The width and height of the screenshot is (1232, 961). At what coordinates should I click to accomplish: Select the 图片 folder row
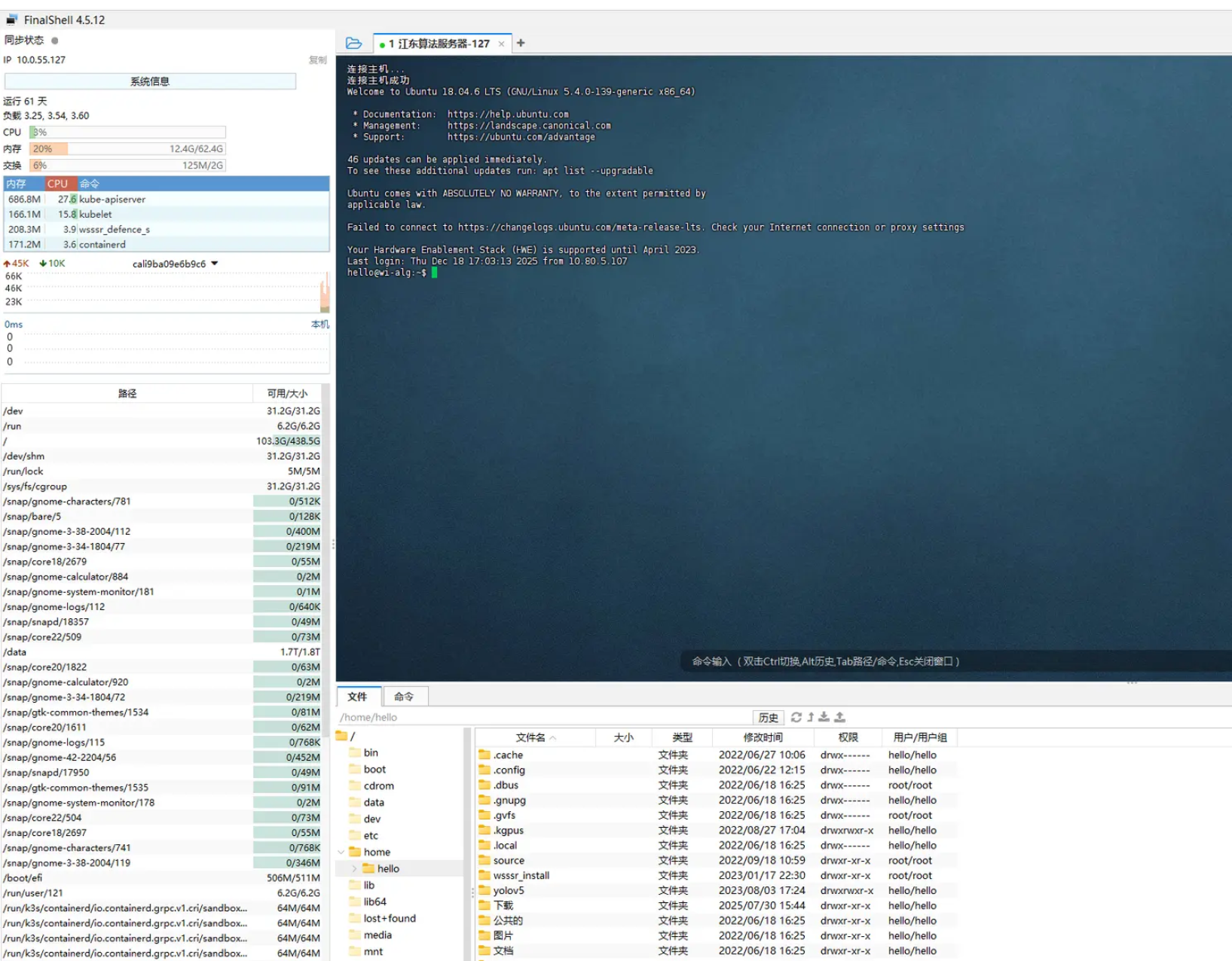tap(716, 935)
